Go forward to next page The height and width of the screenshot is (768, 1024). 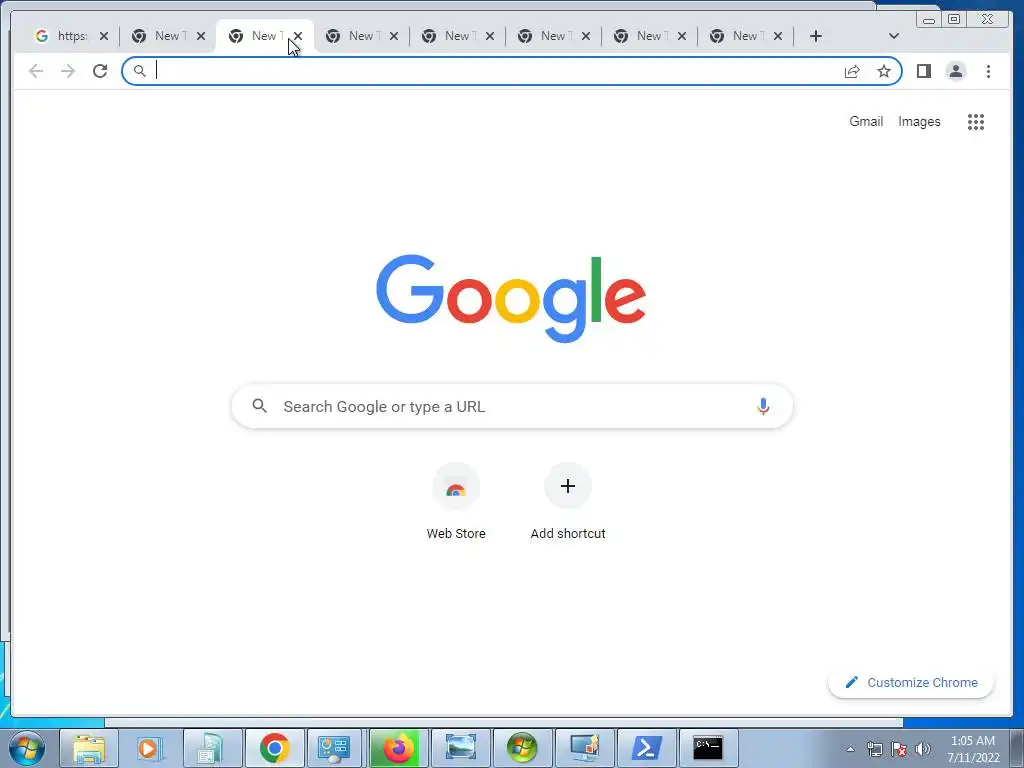[x=68, y=71]
